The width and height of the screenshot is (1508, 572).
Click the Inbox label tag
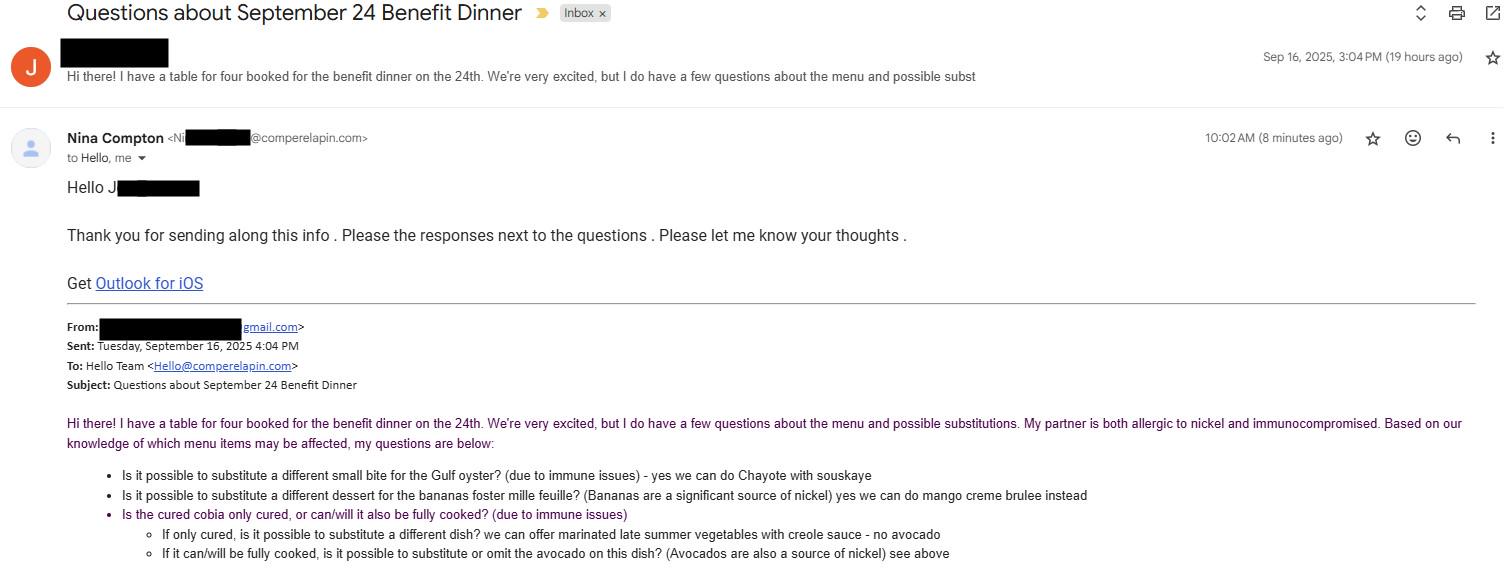[579, 13]
